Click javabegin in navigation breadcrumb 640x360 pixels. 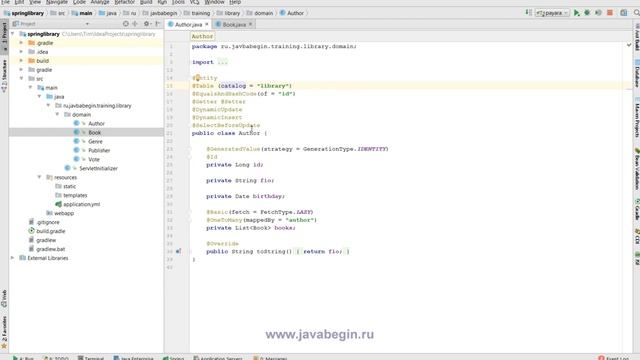click(160, 13)
